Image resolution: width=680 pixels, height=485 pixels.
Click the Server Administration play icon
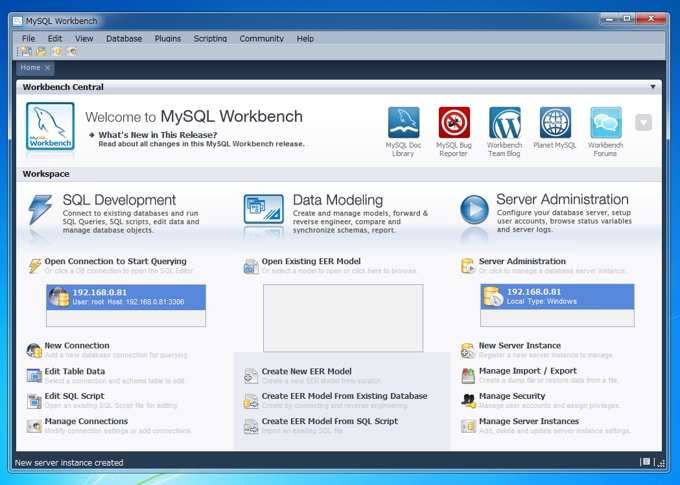[x=474, y=210]
